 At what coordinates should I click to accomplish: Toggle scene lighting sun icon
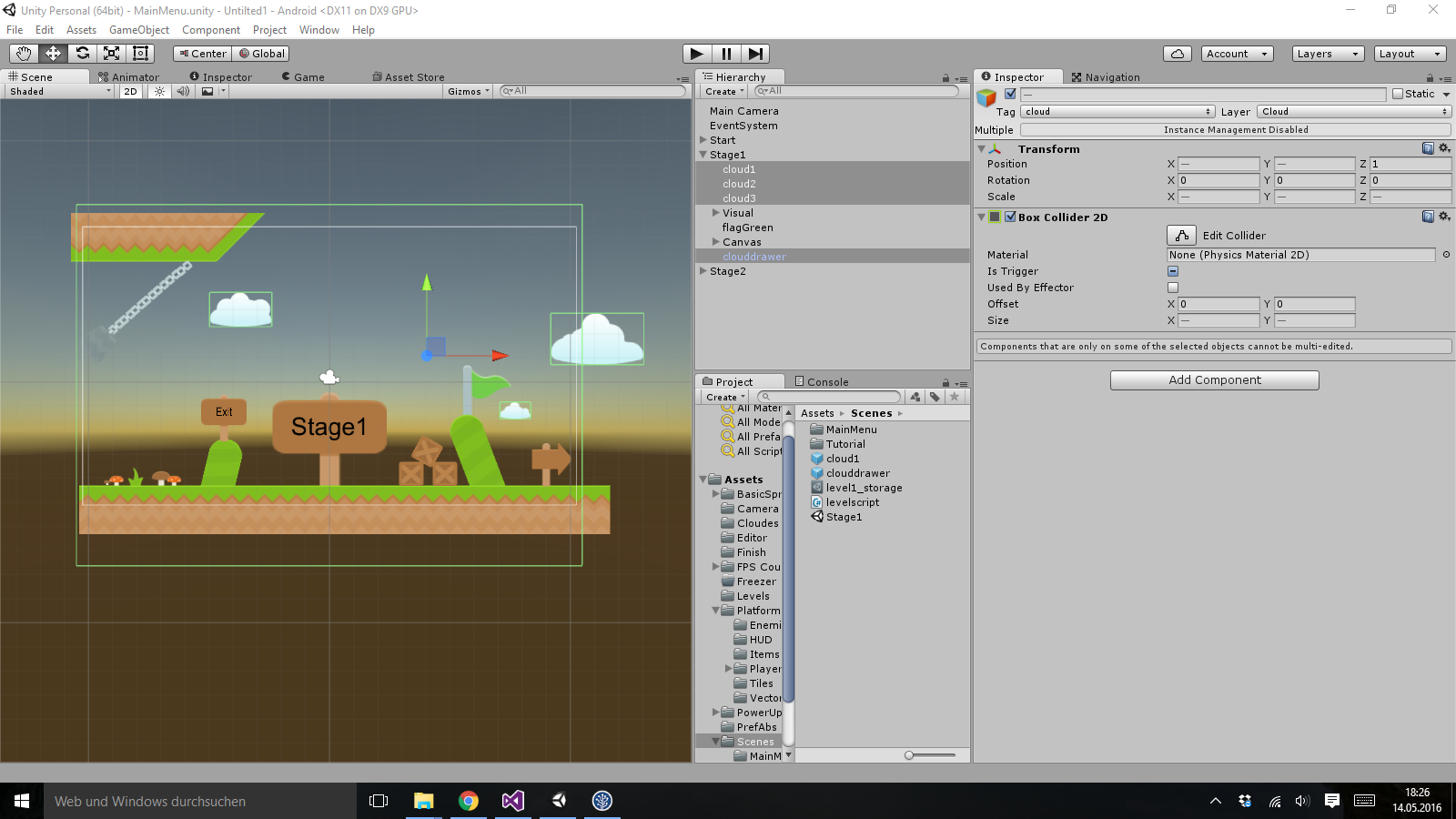coord(159,91)
